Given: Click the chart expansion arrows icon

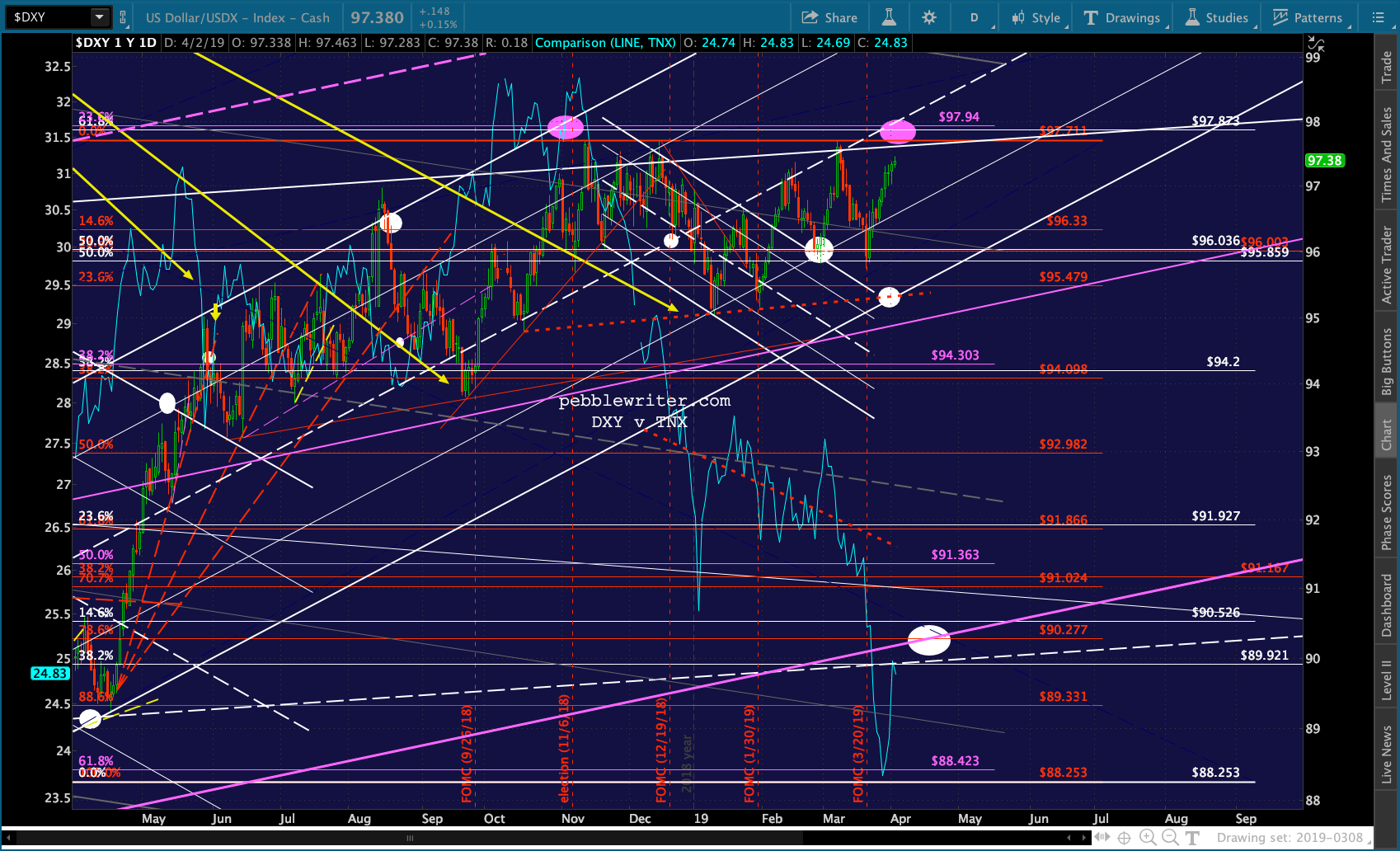Looking at the screenshot, I should tap(1102, 838).
